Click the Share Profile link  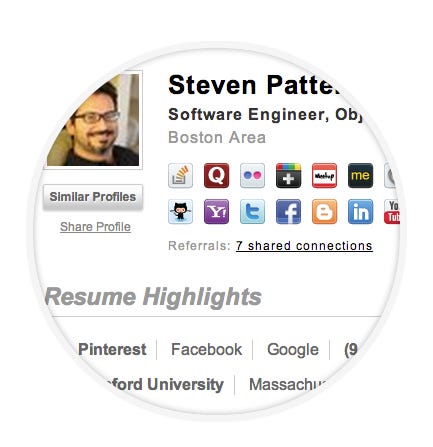[95, 227]
